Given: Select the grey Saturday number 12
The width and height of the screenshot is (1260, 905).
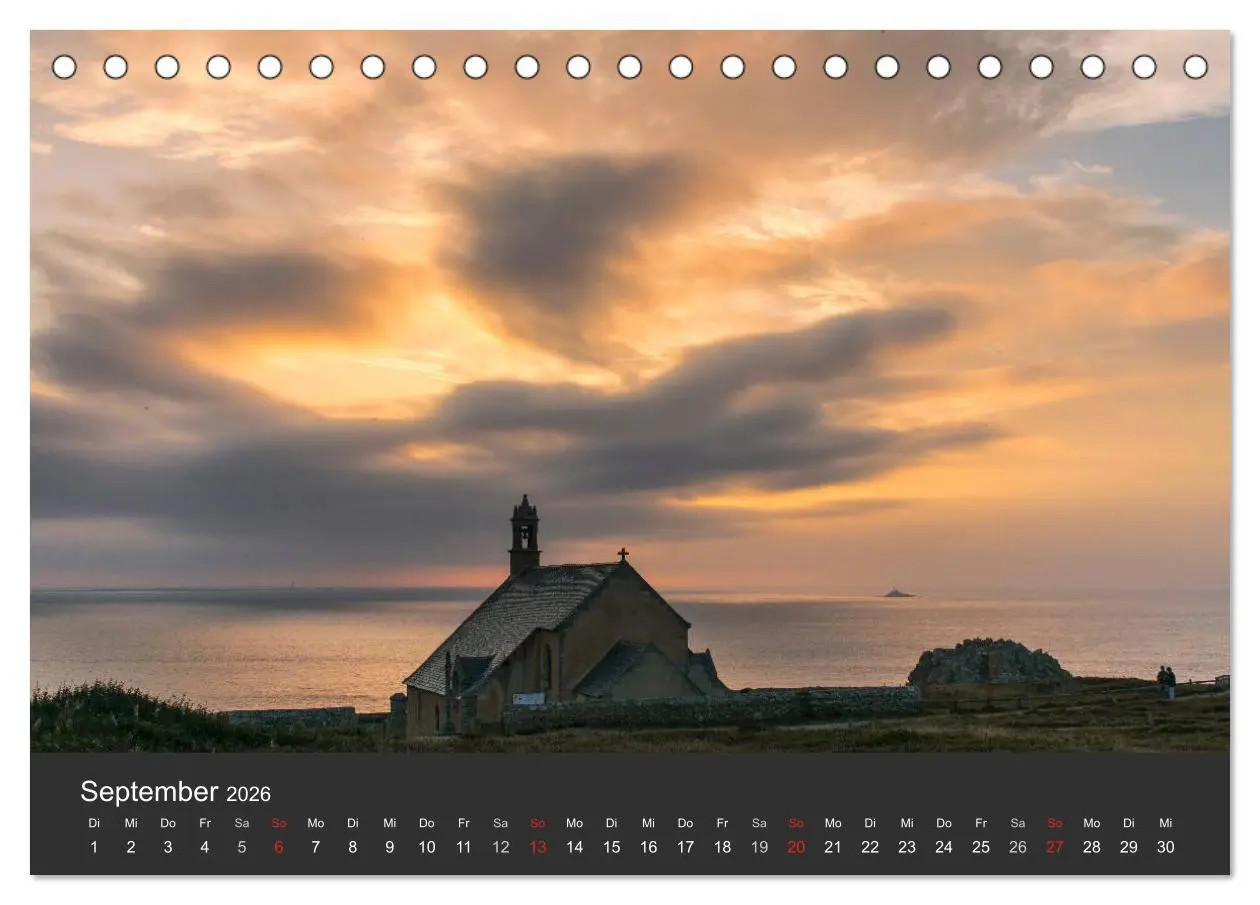Looking at the screenshot, I should point(501,847).
